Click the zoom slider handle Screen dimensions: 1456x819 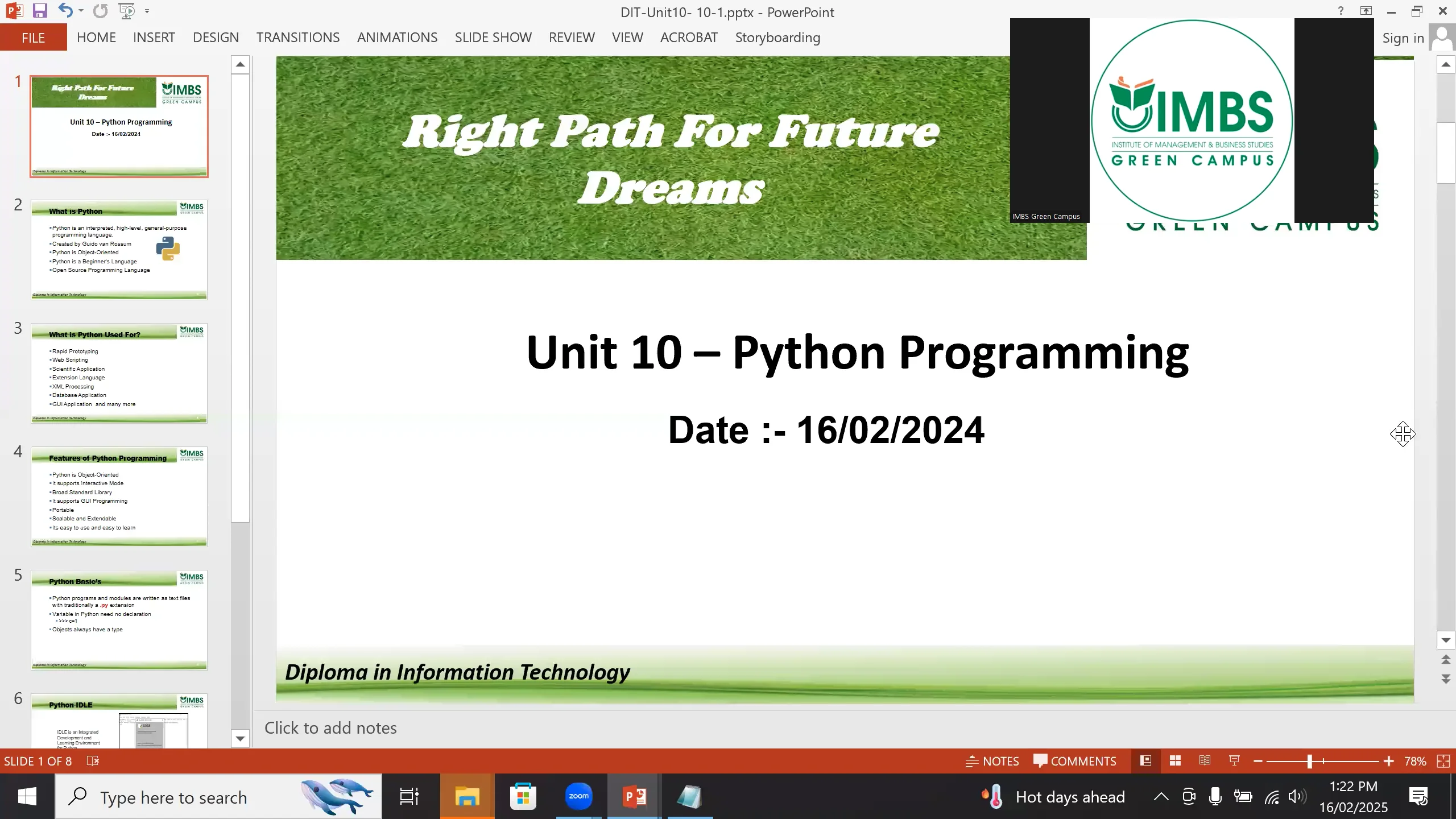(1309, 761)
